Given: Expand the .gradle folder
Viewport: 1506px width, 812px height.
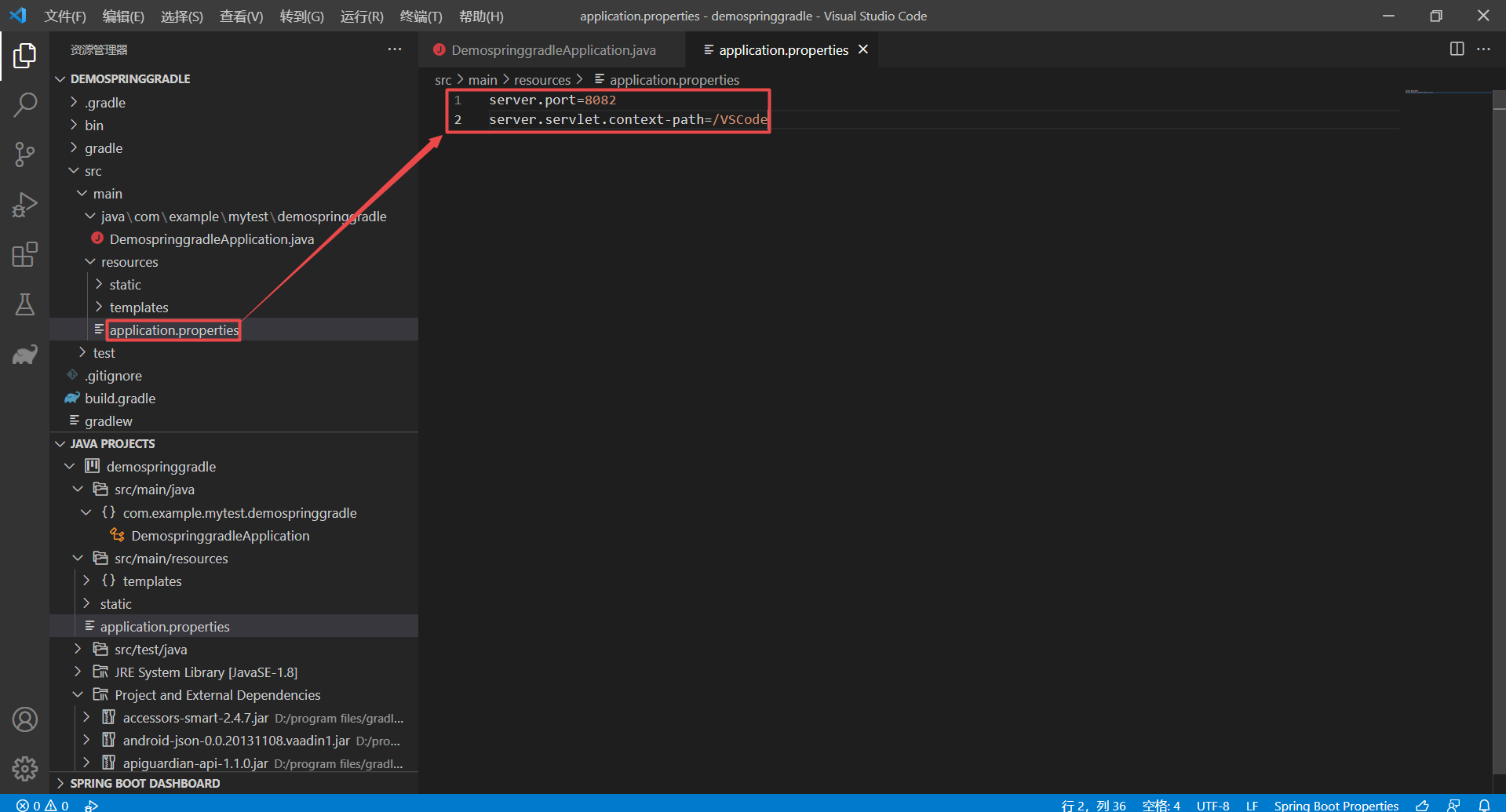Looking at the screenshot, I should click(x=234, y=102).
